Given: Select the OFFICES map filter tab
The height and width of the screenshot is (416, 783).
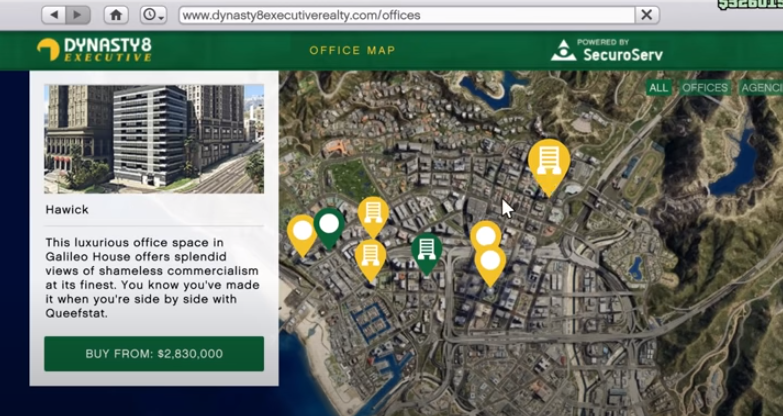Looking at the screenshot, I should [x=705, y=88].
